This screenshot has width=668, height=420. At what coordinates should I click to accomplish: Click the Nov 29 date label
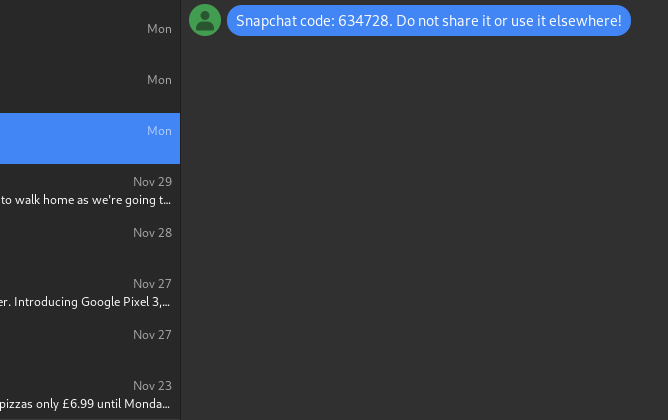(153, 181)
